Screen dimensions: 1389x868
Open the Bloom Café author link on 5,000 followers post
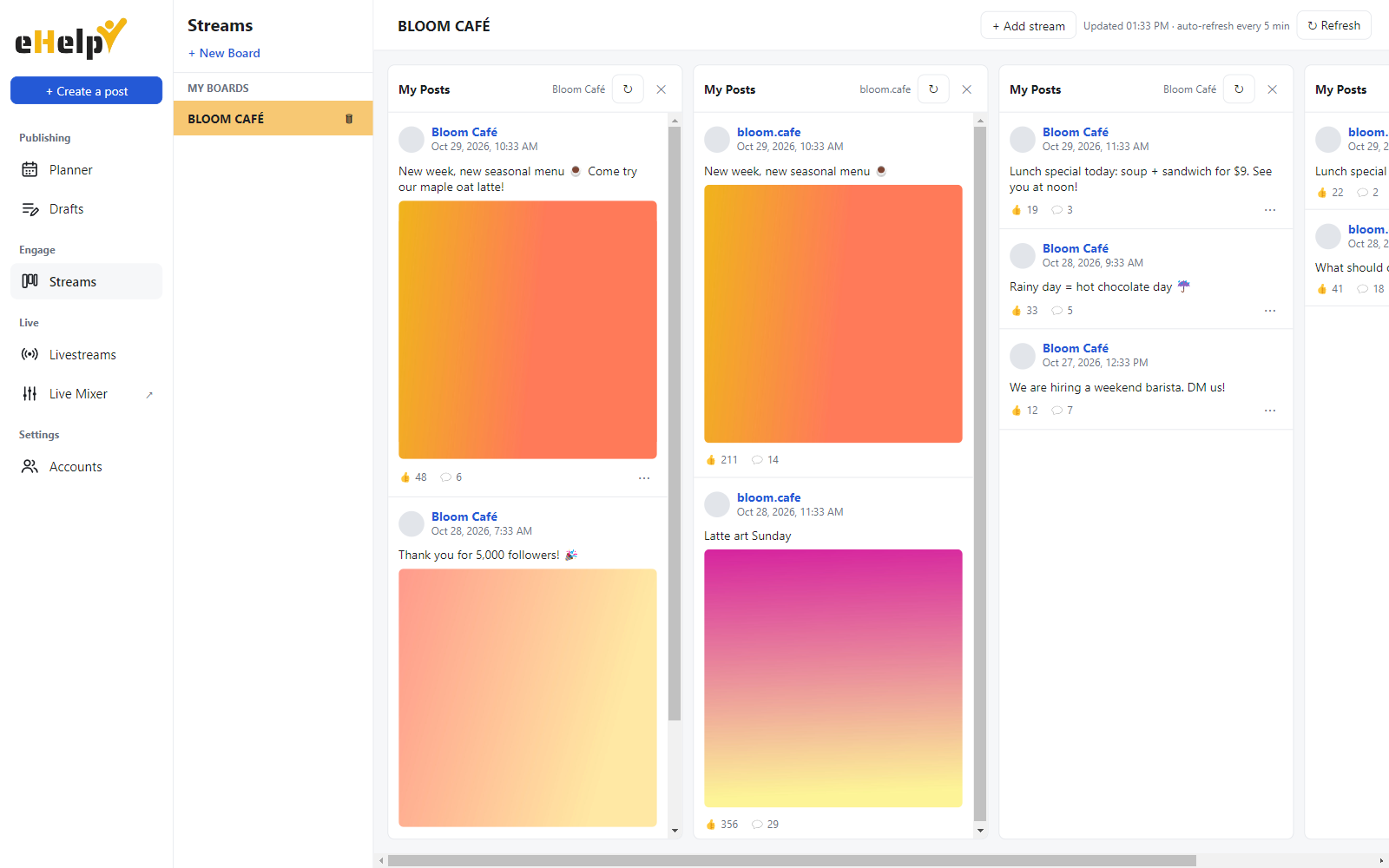(x=464, y=516)
